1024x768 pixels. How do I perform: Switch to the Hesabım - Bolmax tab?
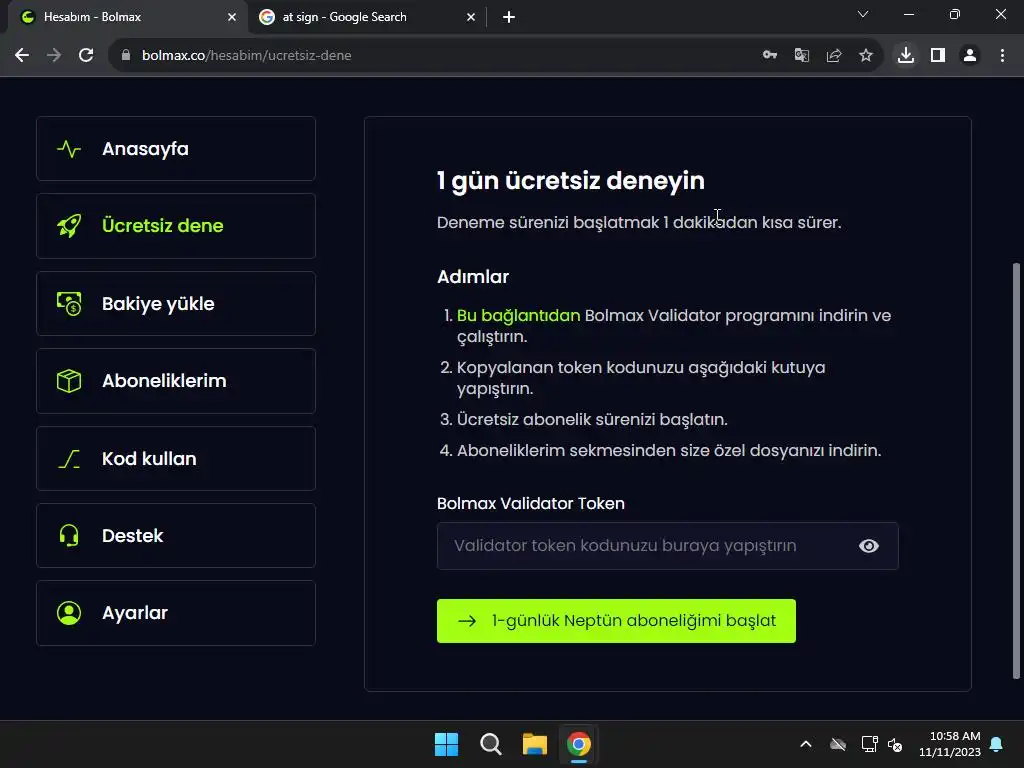point(127,17)
